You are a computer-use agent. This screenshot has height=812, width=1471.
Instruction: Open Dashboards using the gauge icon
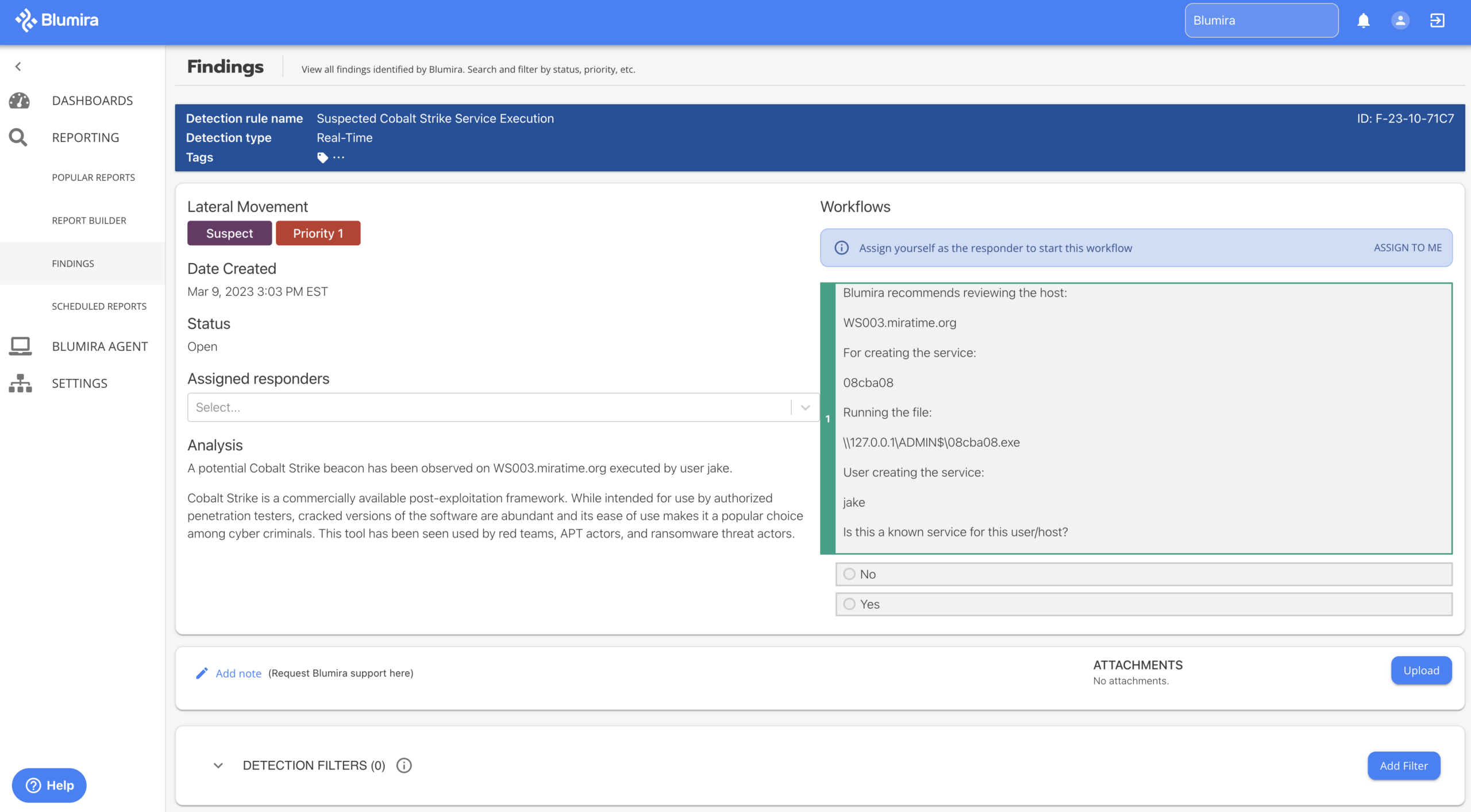point(18,100)
